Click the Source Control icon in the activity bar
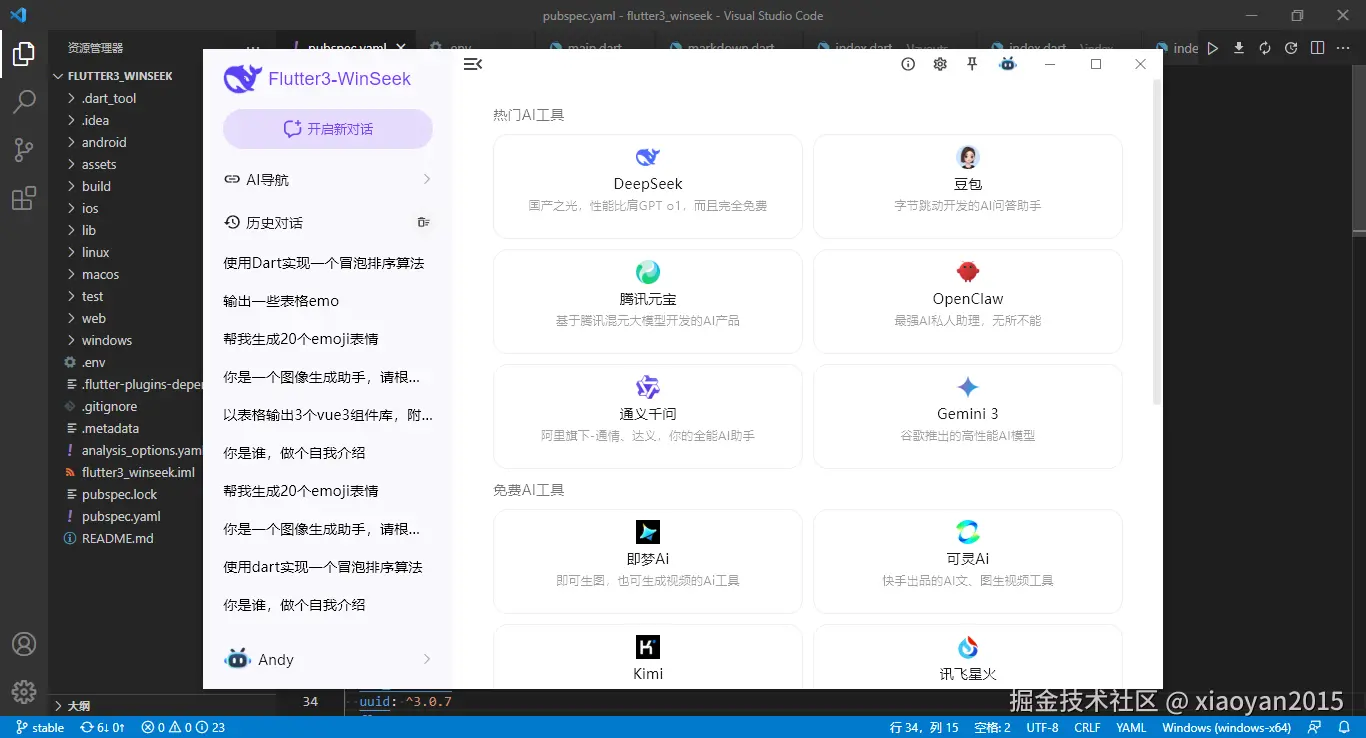1366x738 pixels. (25, 149)
